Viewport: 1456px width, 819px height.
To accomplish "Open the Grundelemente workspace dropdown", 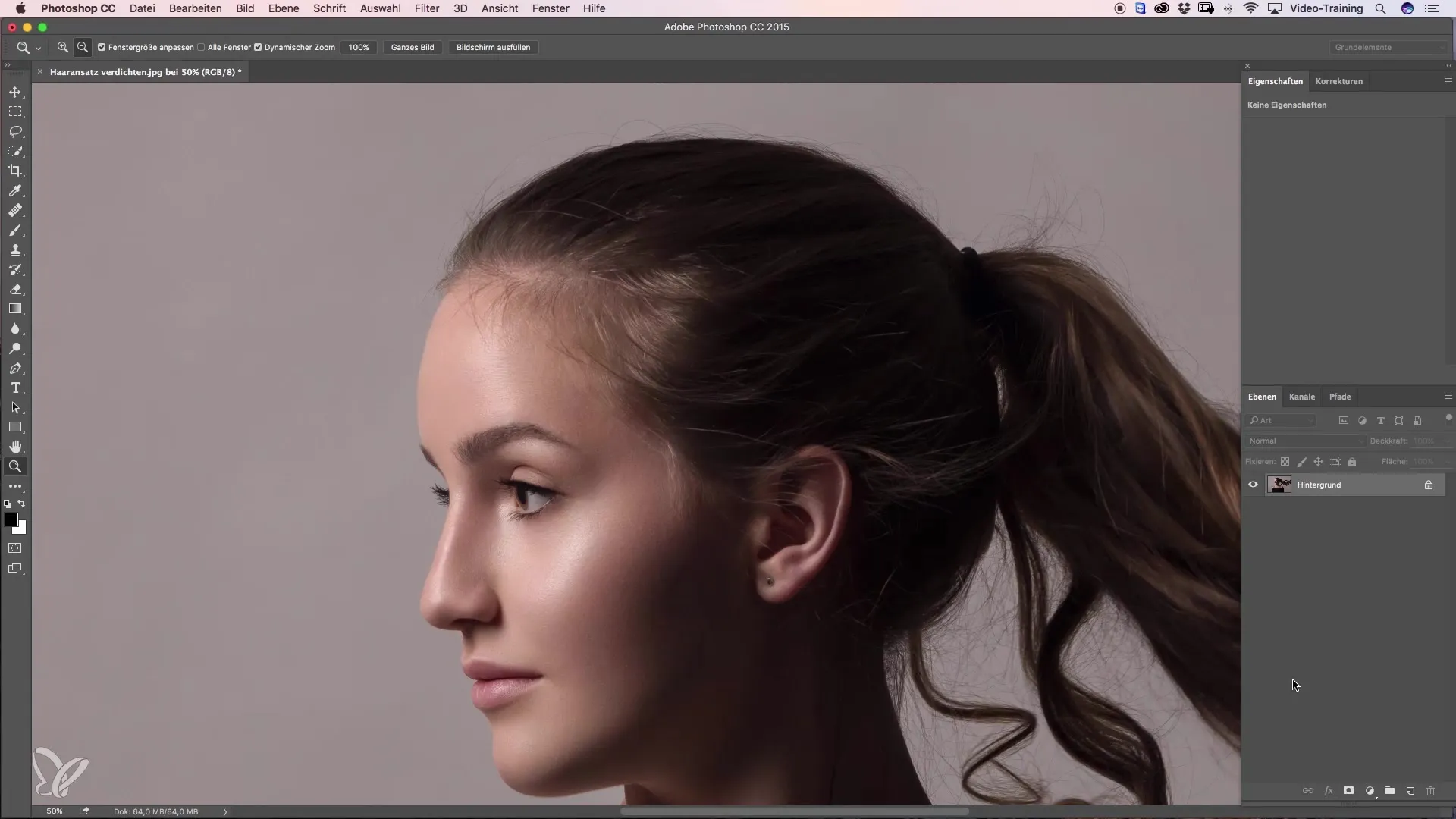I will [x=1389, y=47].
